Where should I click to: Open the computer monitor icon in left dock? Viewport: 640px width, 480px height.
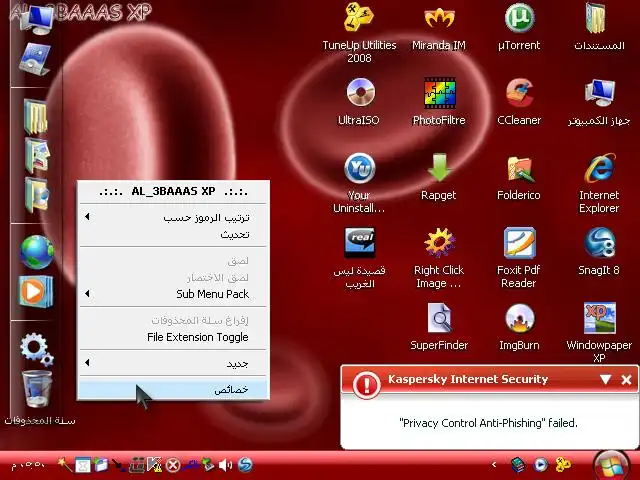point(36,18)
